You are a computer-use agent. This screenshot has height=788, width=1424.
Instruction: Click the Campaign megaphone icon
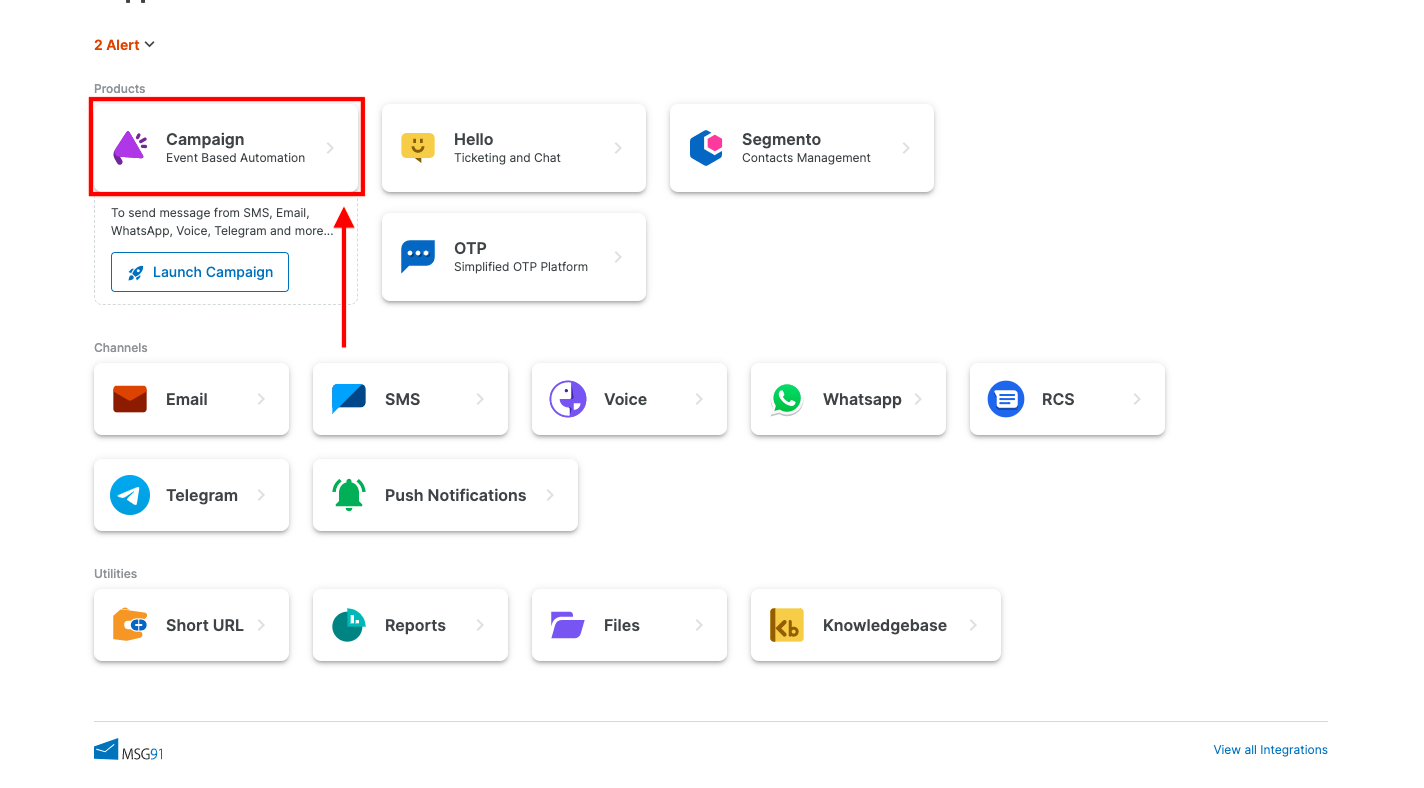coord(130,148)
